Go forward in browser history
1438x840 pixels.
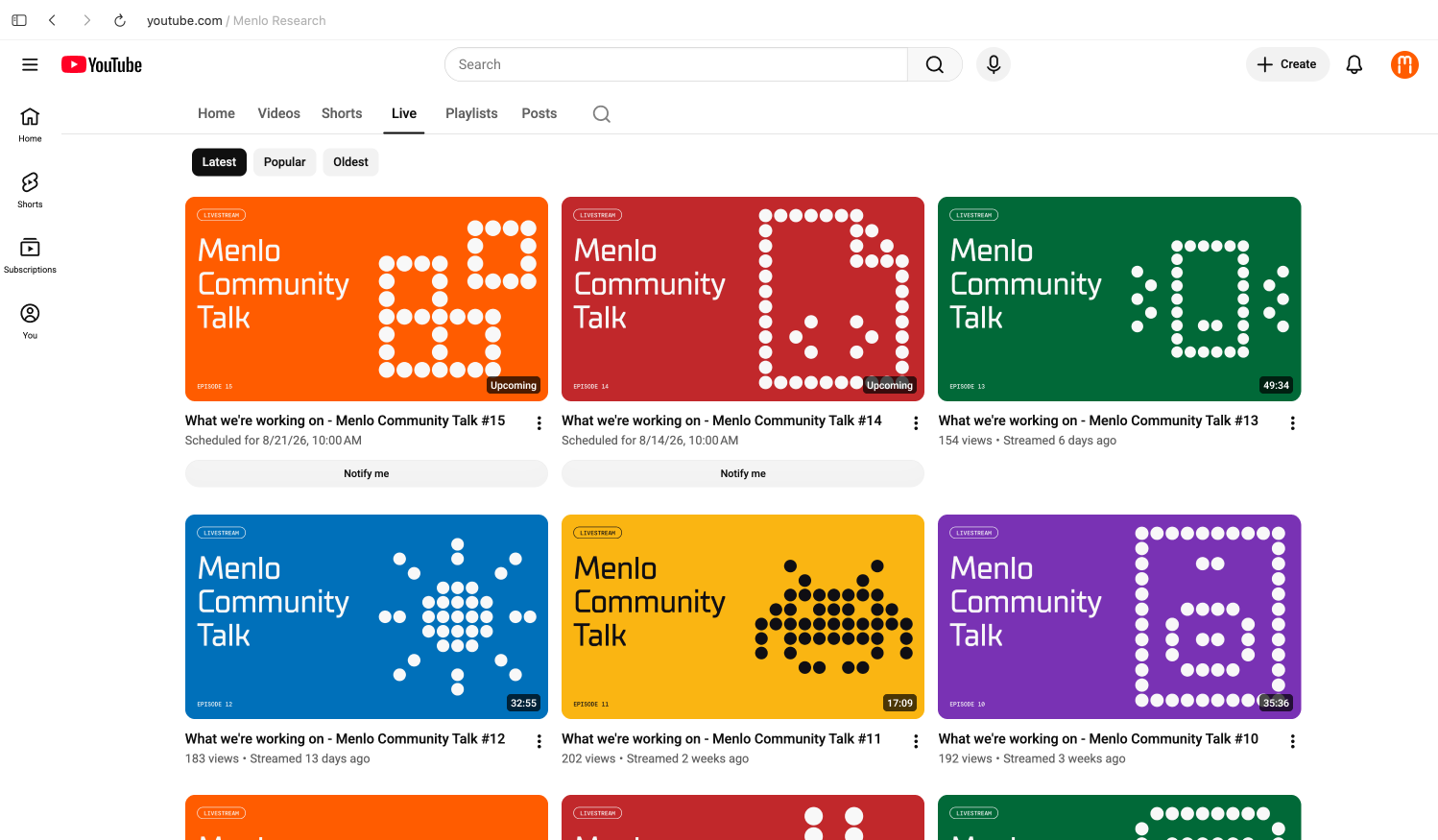[x=86, y=20]
